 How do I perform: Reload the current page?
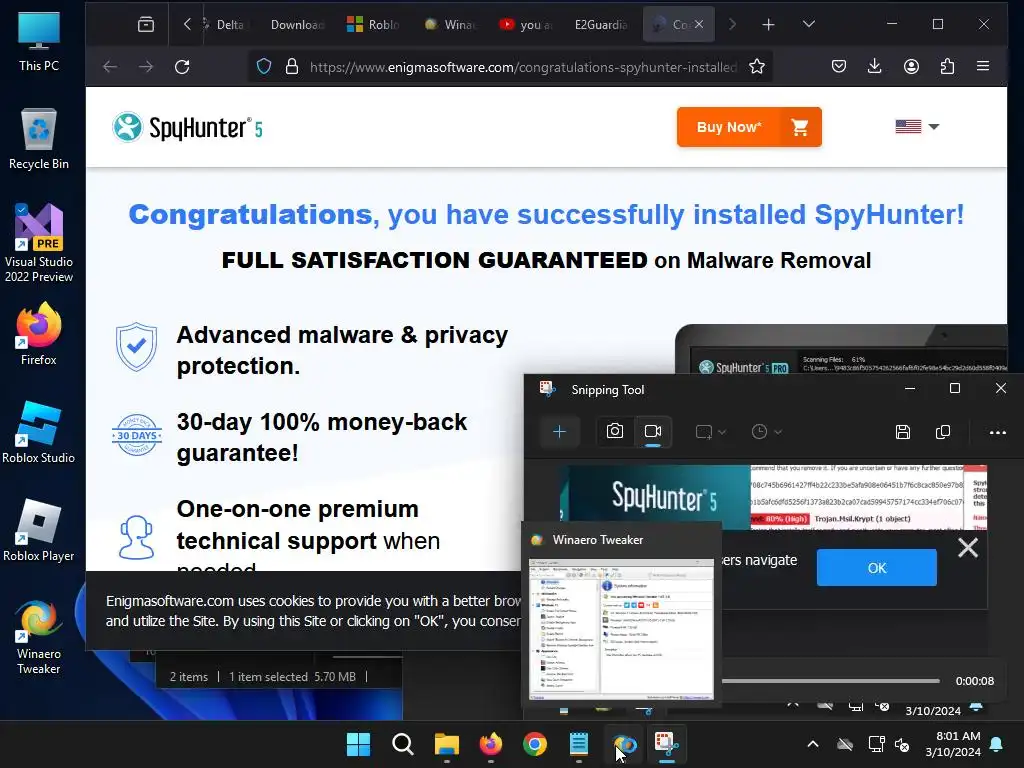tap(182, 67)
